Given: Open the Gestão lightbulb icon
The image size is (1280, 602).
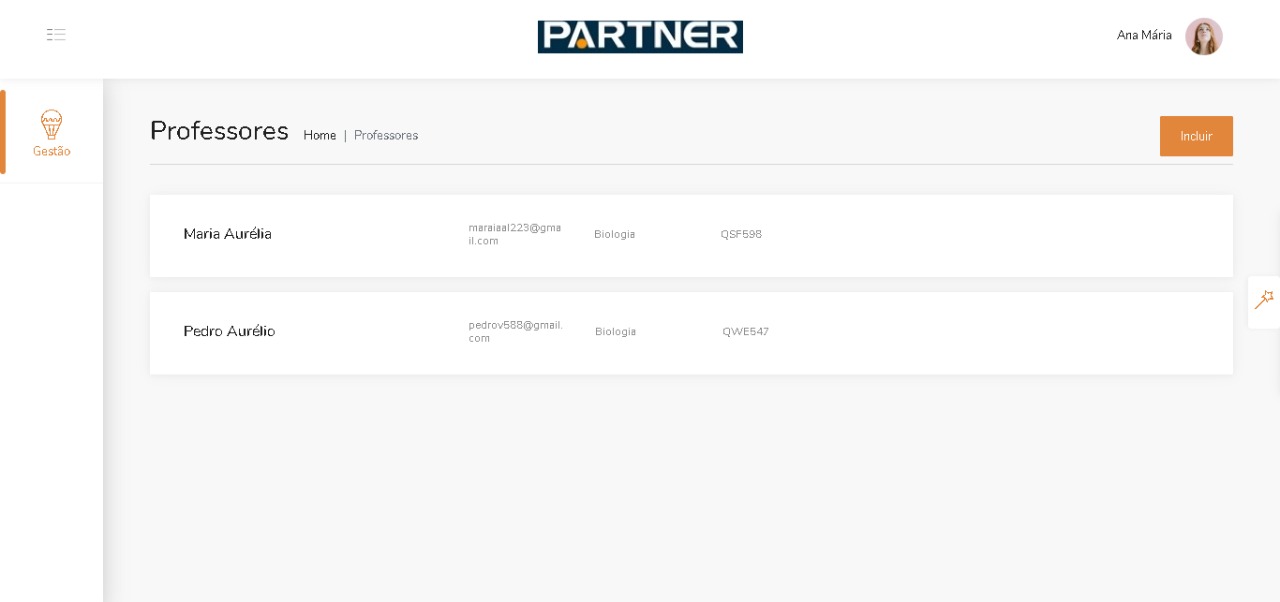Looking at the screenshot, I should point(51,124).
